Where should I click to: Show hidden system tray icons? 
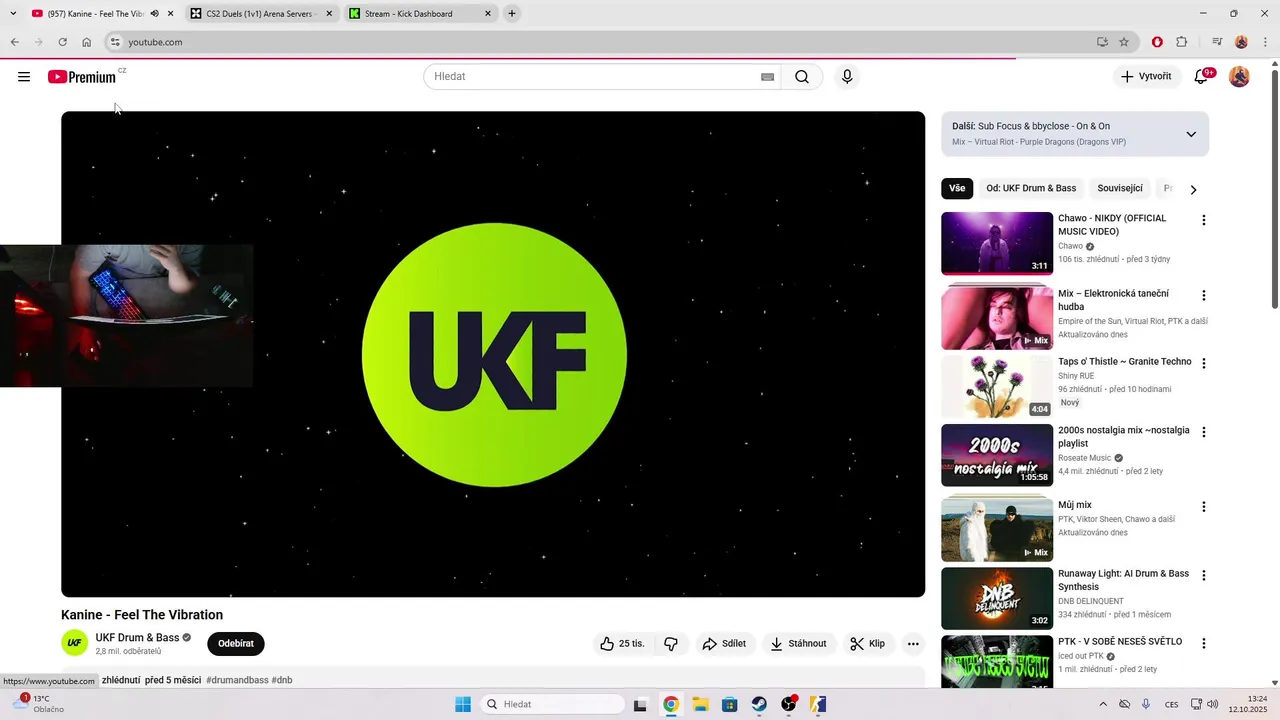1103,704
